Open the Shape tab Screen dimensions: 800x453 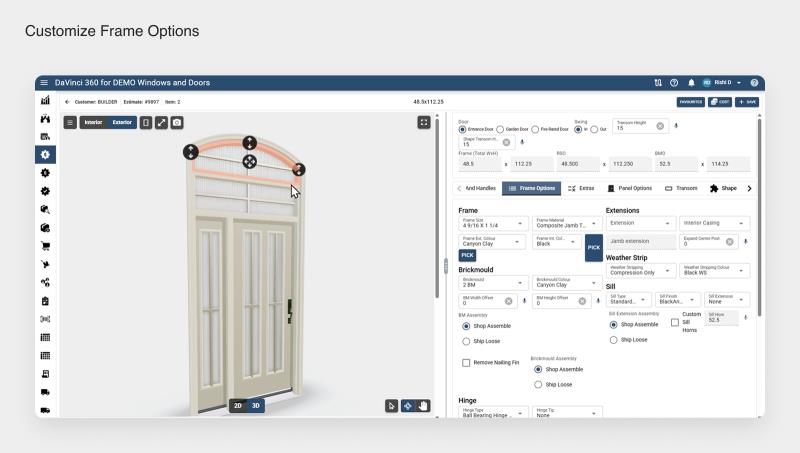723,188
